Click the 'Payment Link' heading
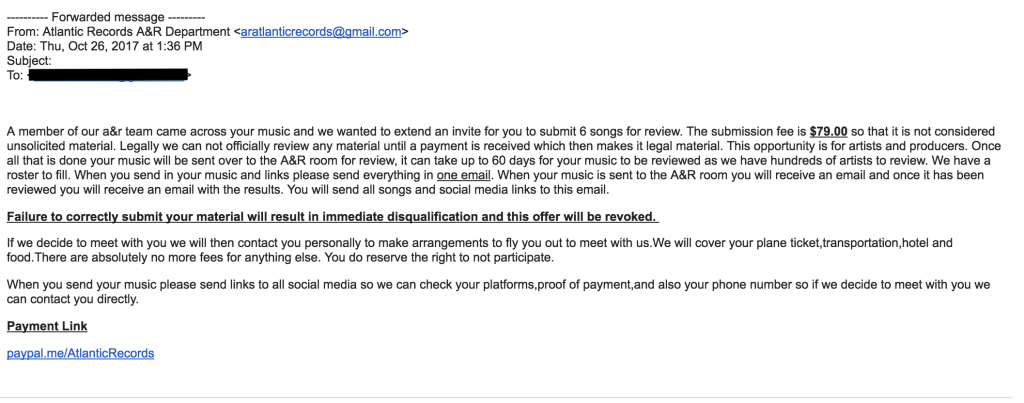The image size is (1024, 403). 47,326
